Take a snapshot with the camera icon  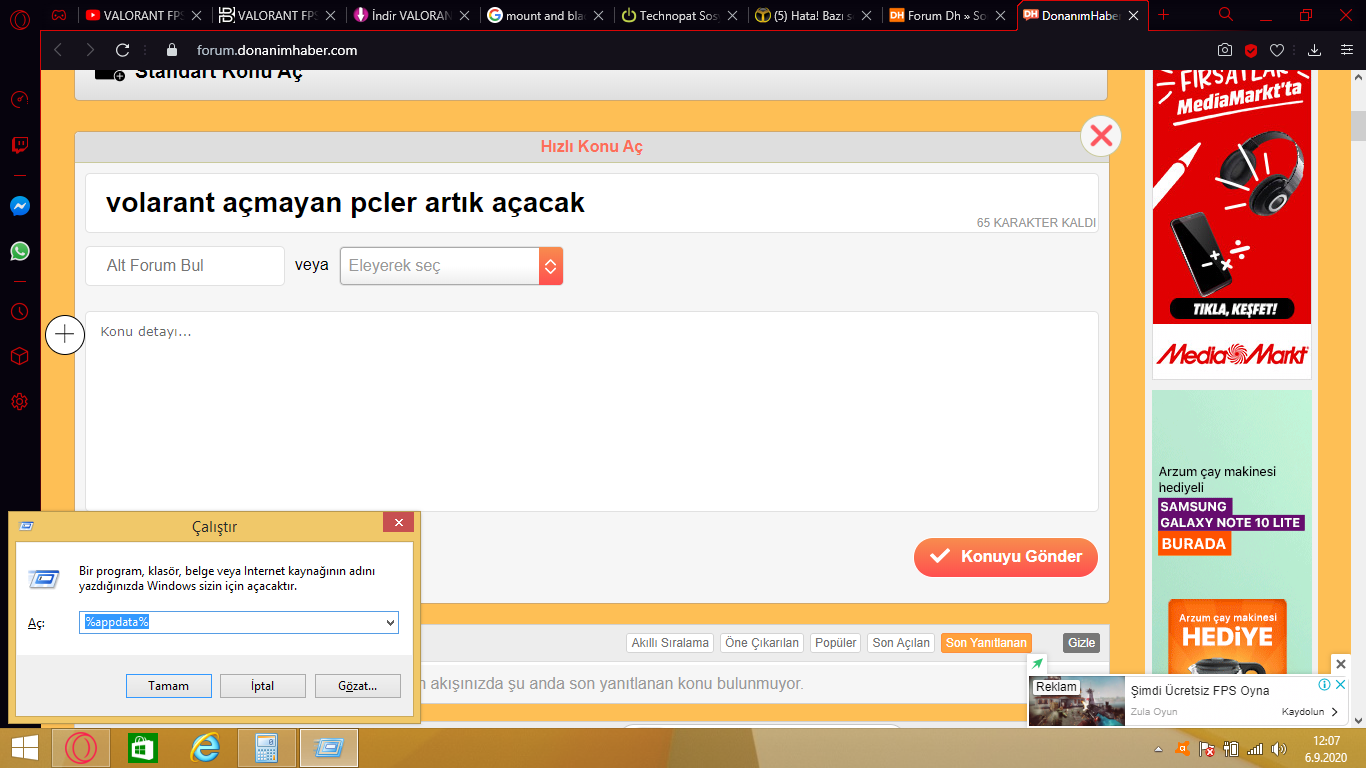click(x=1225, y=50)
